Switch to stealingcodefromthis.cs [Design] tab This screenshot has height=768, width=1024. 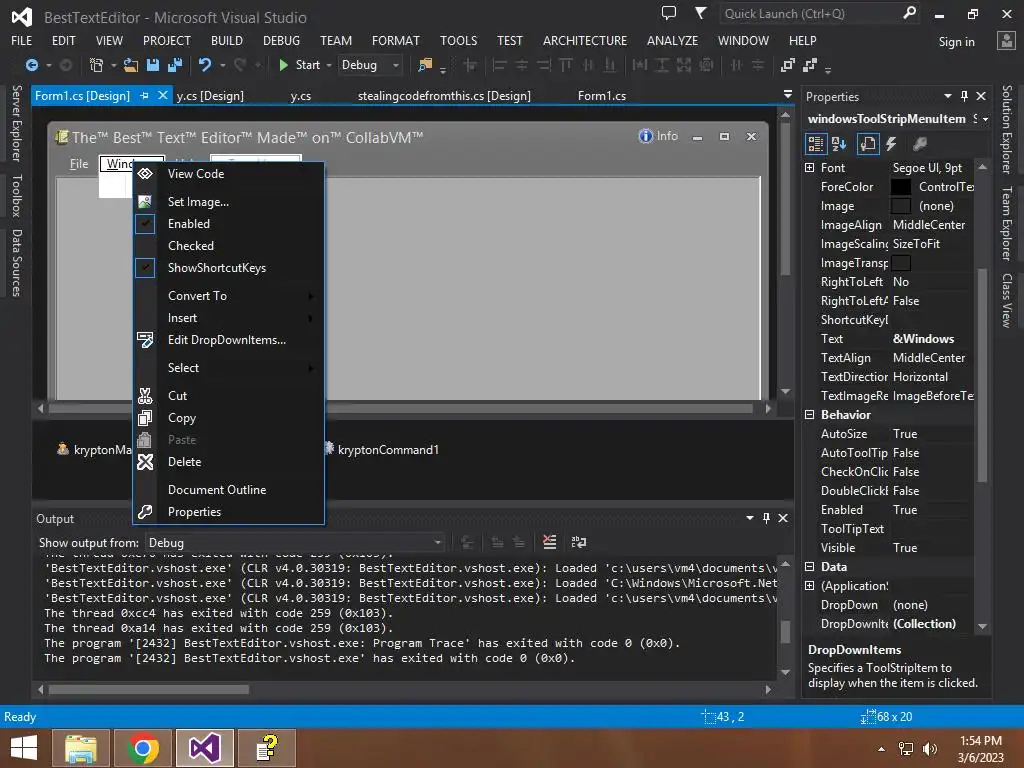click(x=444, y=96)
